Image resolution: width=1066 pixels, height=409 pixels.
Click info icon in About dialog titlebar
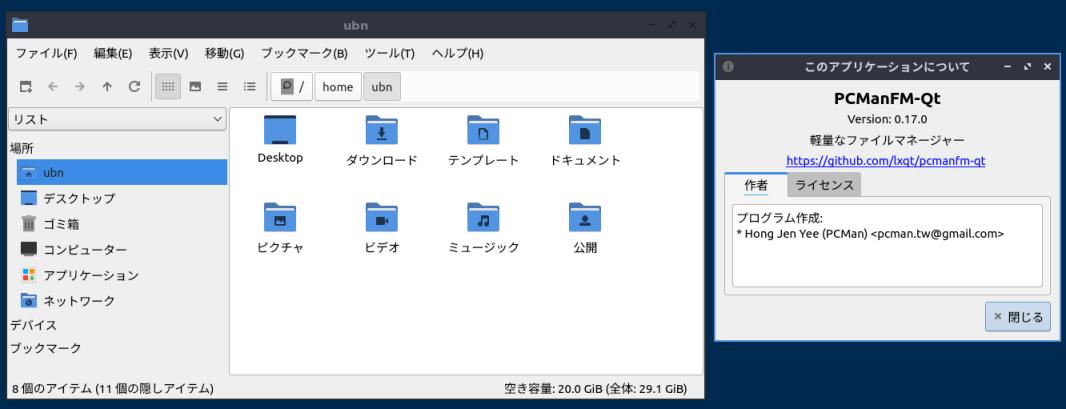coord(728,67)
